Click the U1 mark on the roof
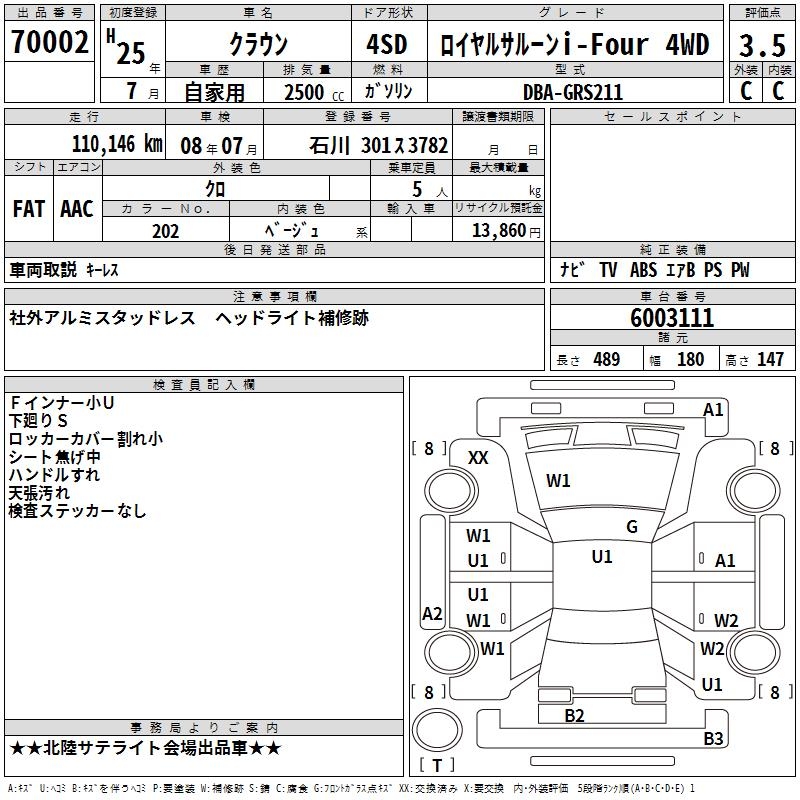 point(601,557)
